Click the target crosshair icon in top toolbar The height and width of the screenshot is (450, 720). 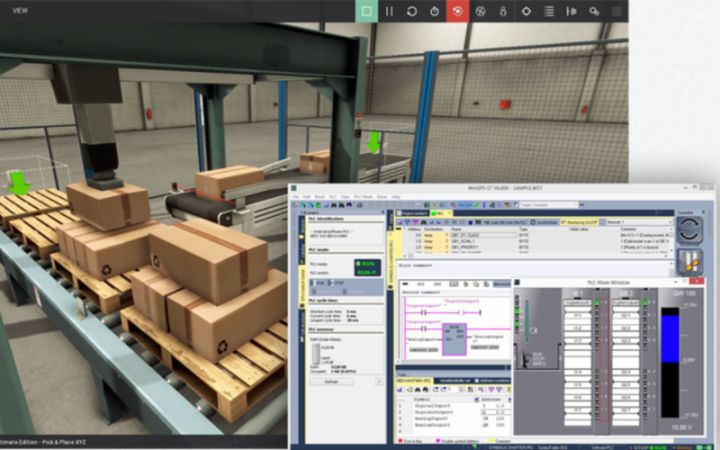point(526,11)
